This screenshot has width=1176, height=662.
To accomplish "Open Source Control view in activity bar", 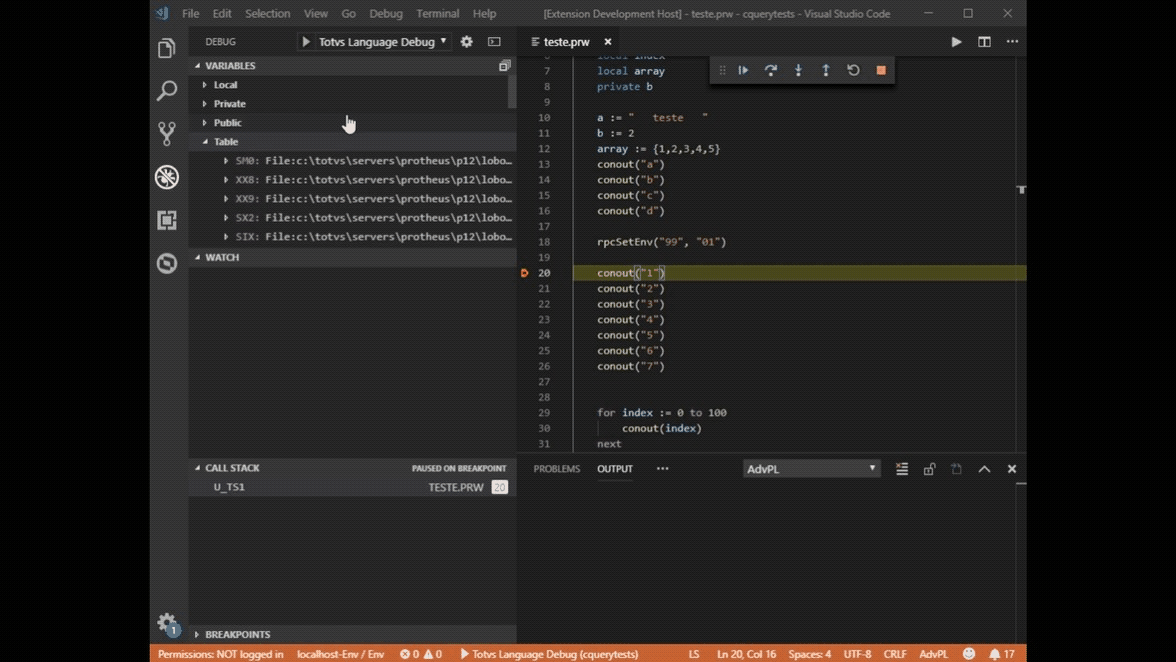I will 166,133.
